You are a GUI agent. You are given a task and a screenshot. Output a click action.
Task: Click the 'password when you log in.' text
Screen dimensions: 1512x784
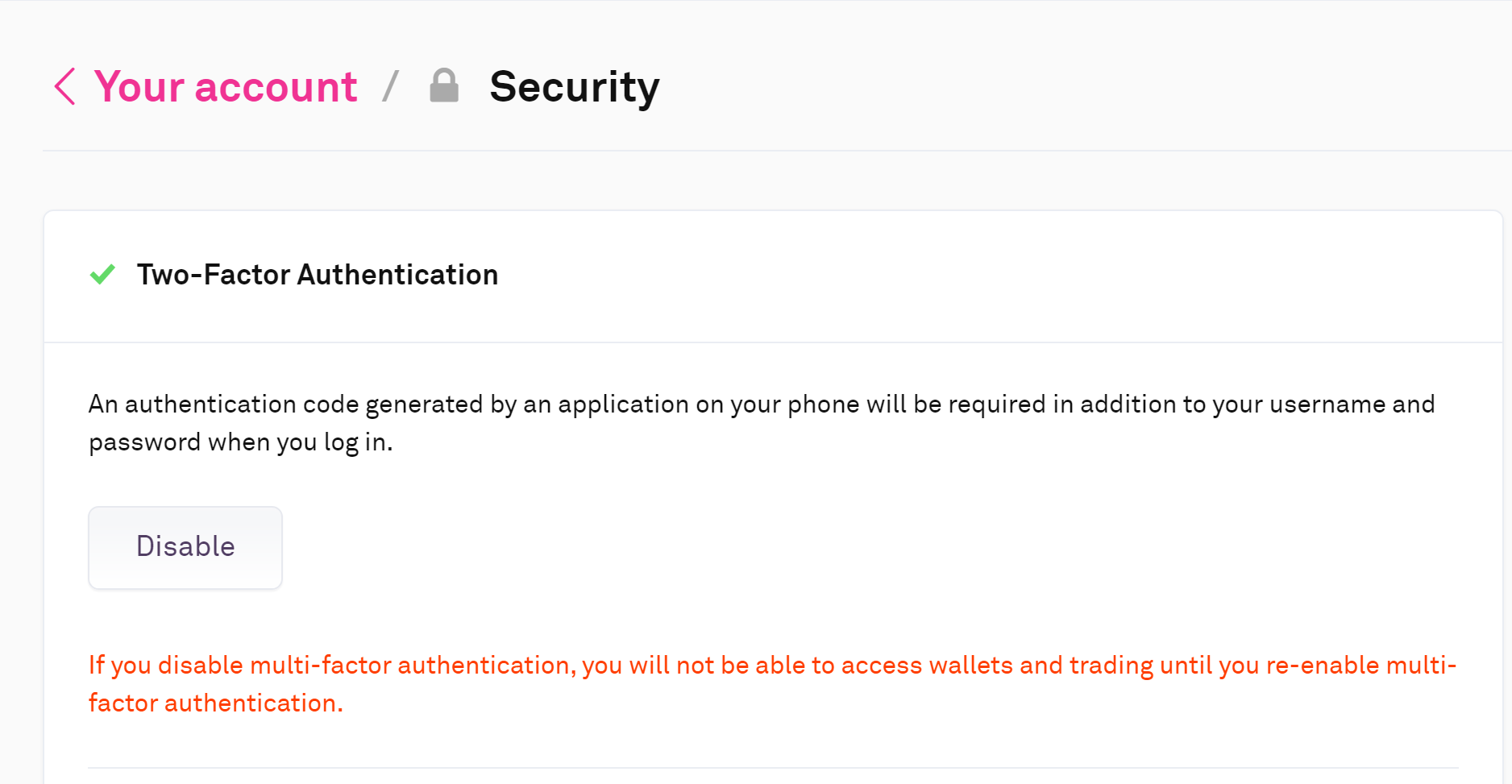click(240, 442)
